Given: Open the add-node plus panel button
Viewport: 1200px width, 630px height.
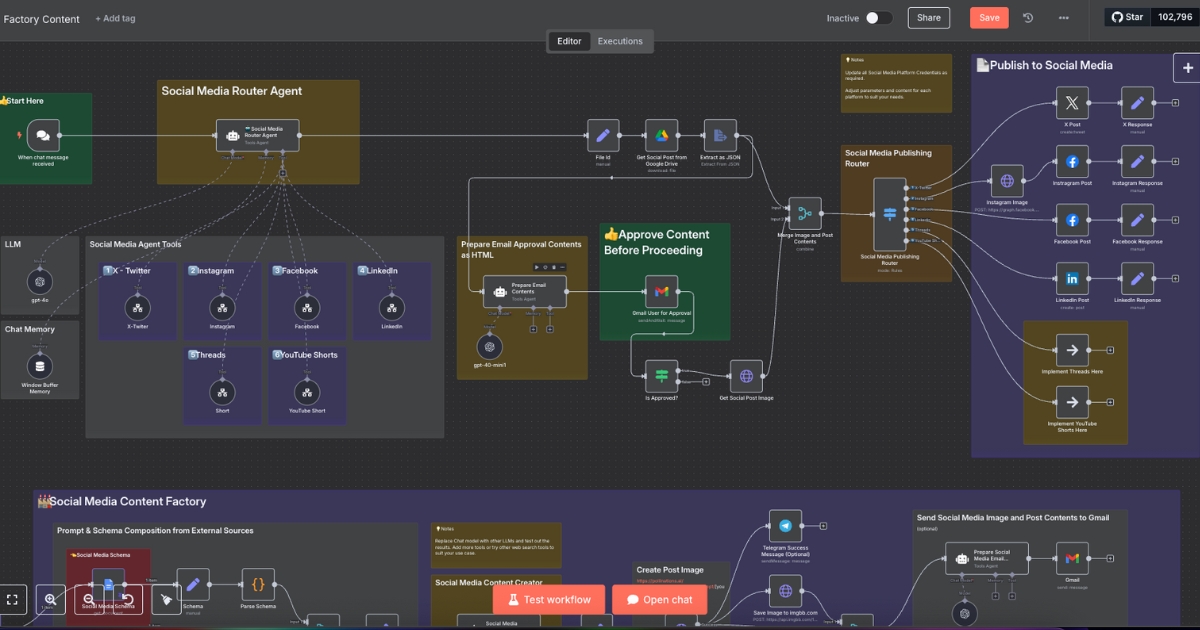Looking at the screenshot, I should click(x=1187, y=68).
